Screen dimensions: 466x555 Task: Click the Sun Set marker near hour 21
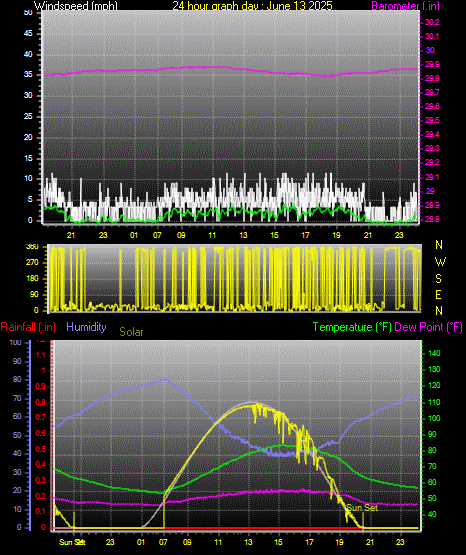tap(362, 508)
